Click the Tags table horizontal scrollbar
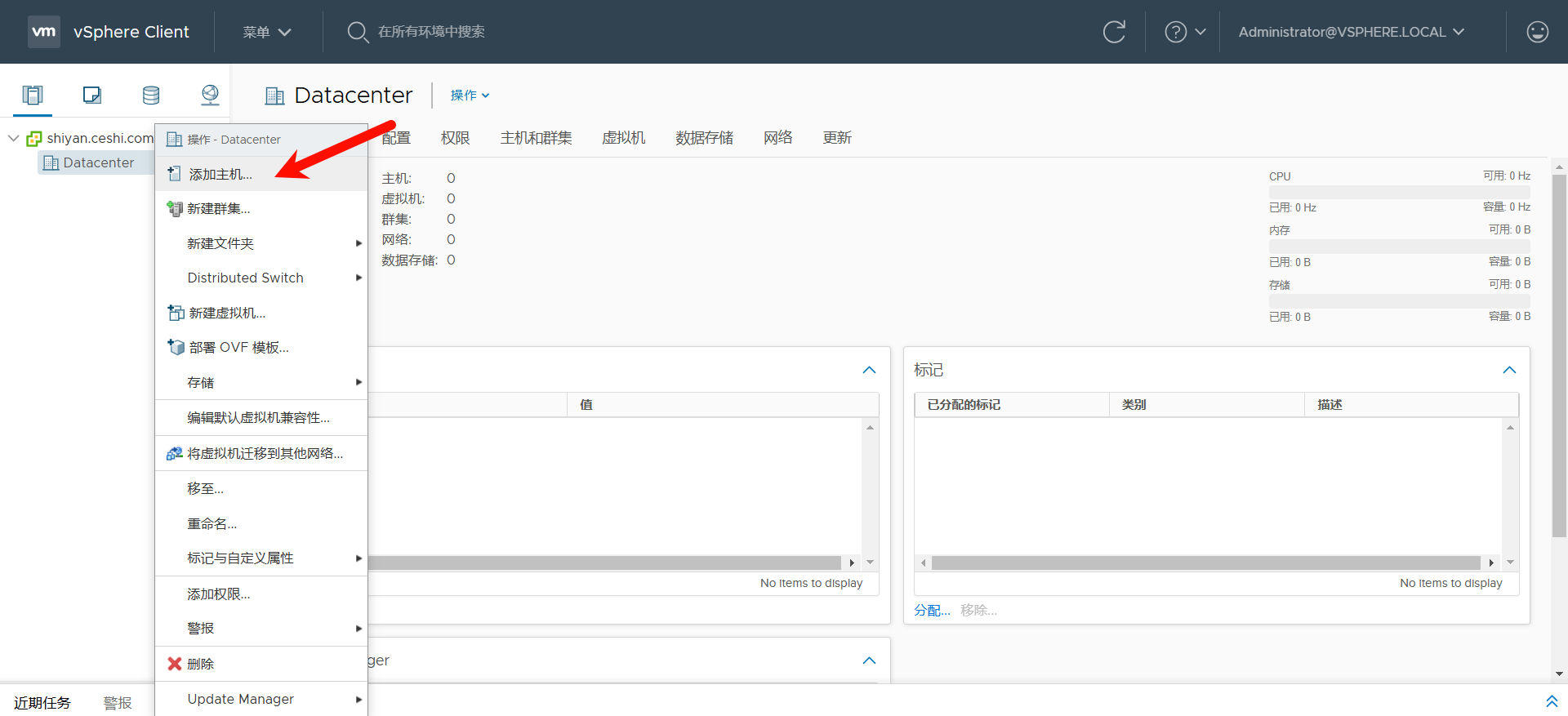Image resolution: width=1568 pixels, height=716 pixels. (1205, 563)
